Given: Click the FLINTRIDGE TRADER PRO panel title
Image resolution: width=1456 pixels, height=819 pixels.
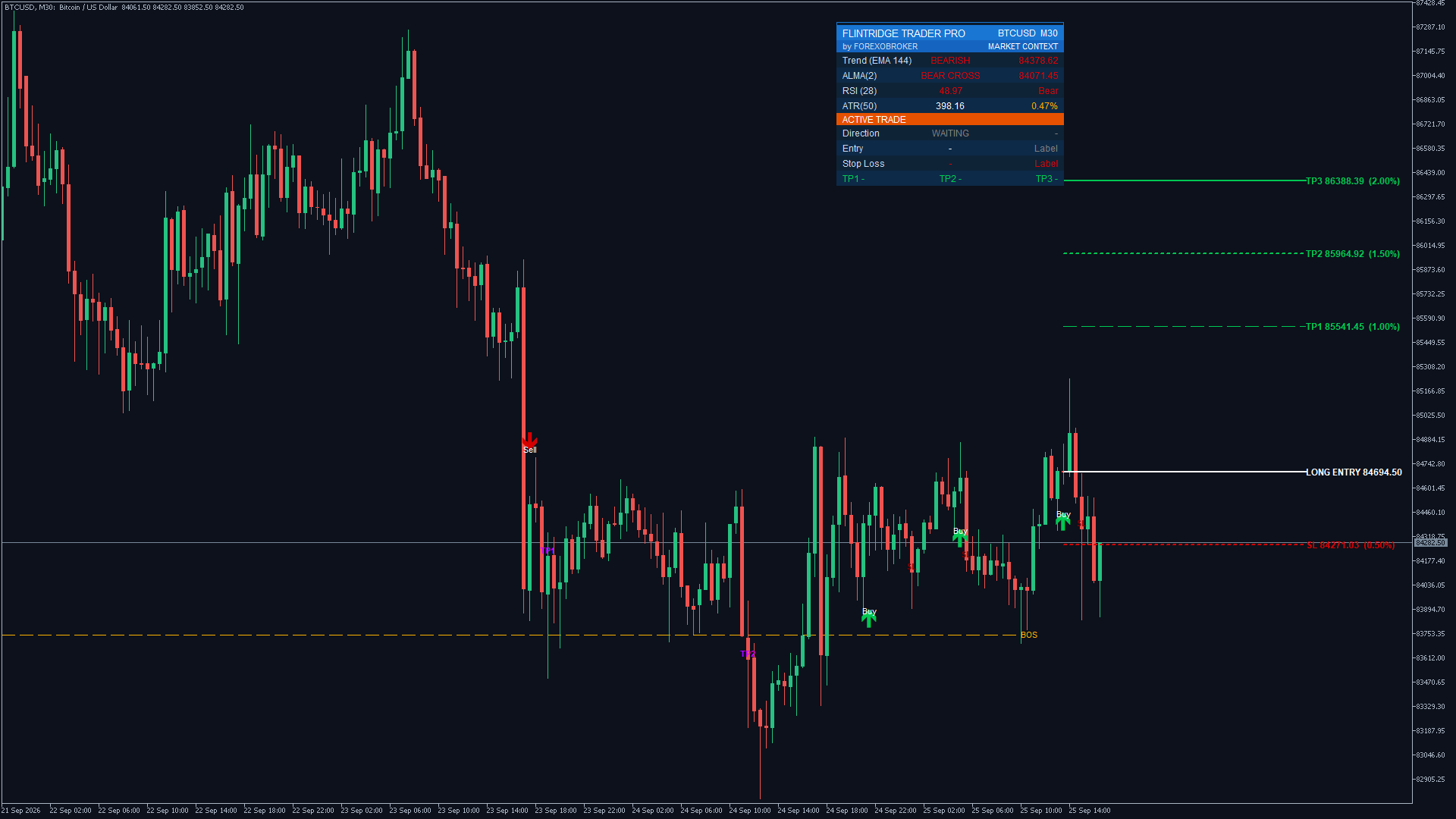Looking at the screenshot, I should click(x=904, y=33).
